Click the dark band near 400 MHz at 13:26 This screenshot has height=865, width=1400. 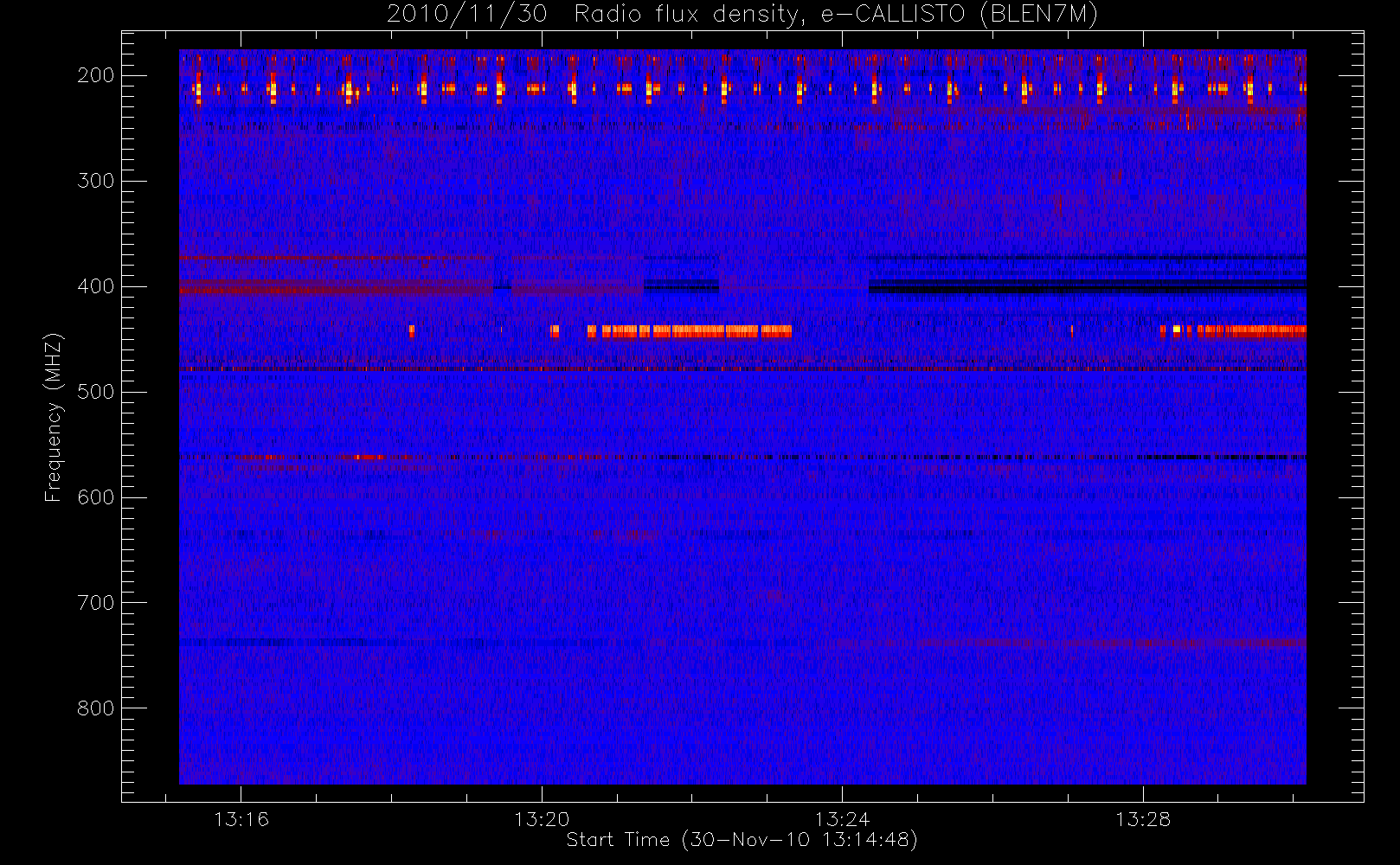pos(1087,286)
